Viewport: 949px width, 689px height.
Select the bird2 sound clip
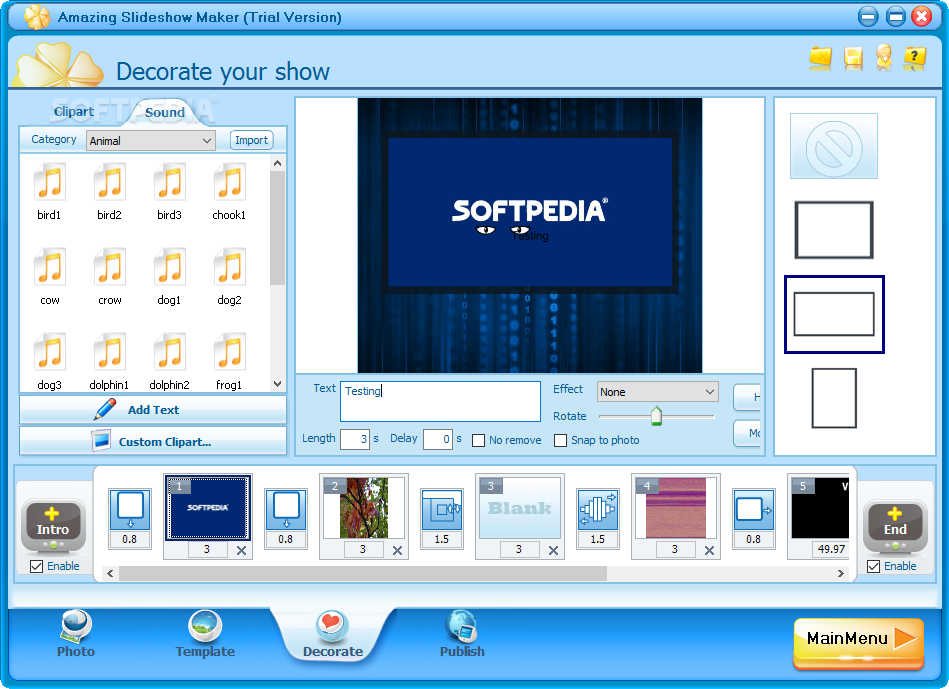coord(109,191)
